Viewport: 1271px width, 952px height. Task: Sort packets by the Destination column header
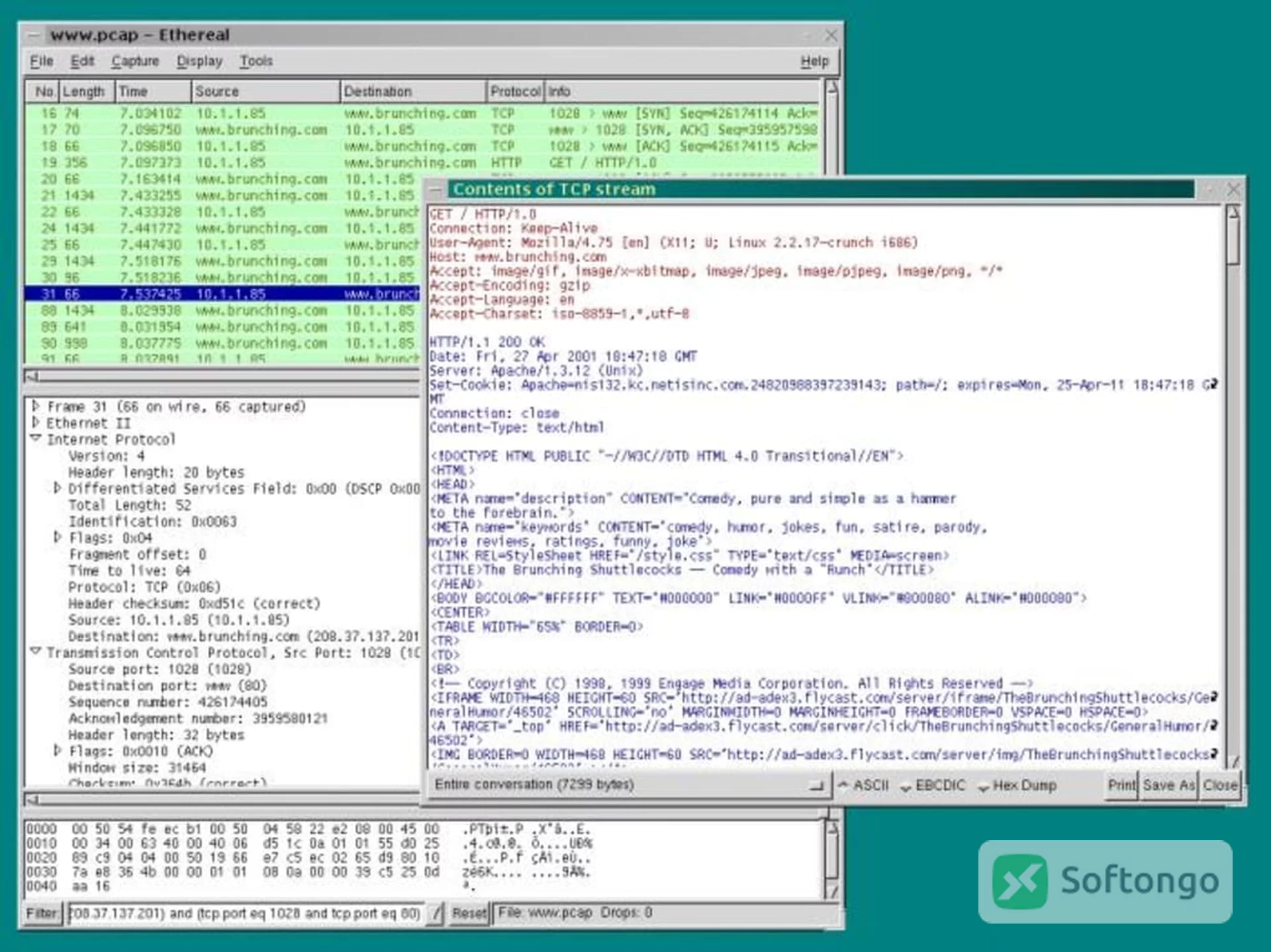[414, 91]
